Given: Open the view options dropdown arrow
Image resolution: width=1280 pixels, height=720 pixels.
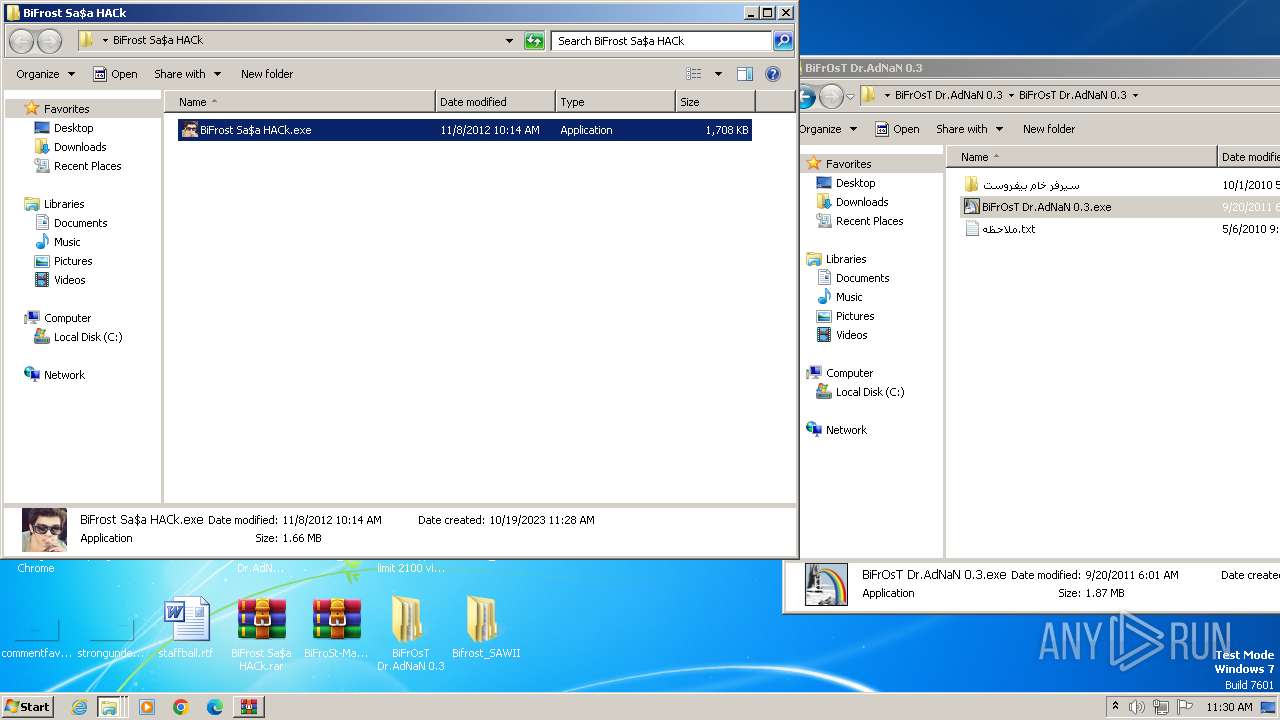Looking at the screenshot, I should (x=718, y=74).
